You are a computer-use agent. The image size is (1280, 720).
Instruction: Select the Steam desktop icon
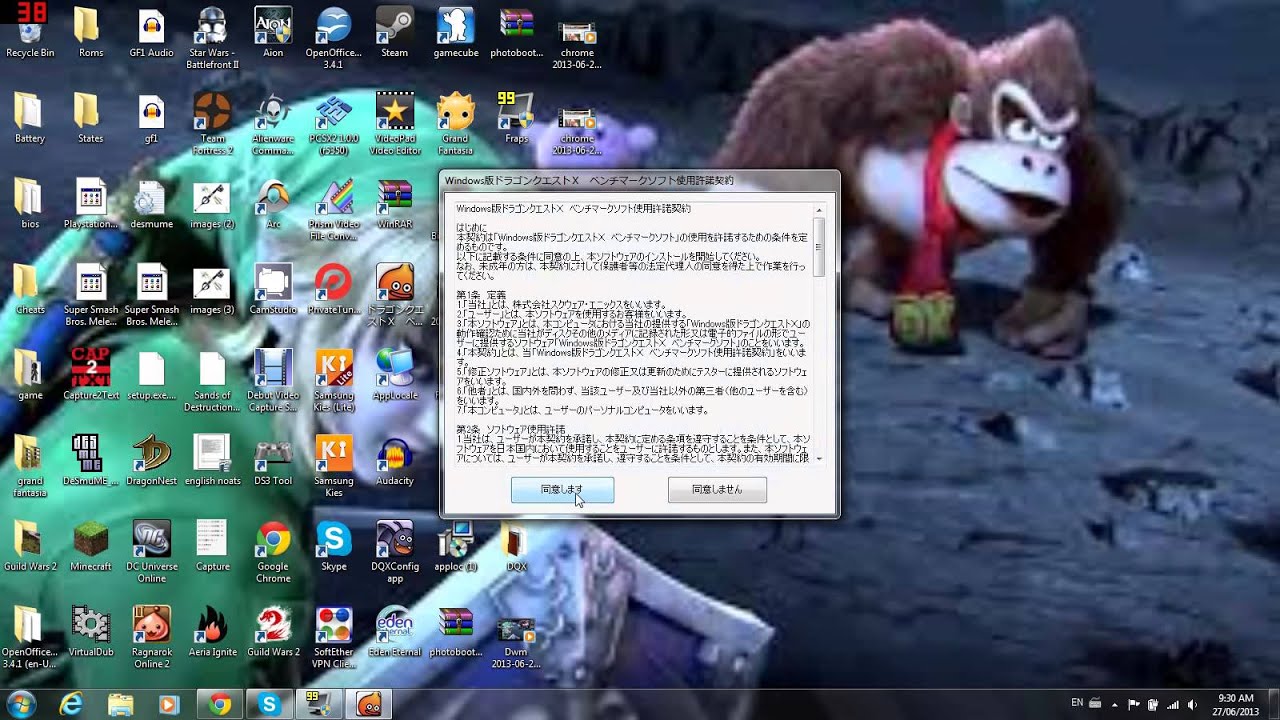(x=394, y=33)
